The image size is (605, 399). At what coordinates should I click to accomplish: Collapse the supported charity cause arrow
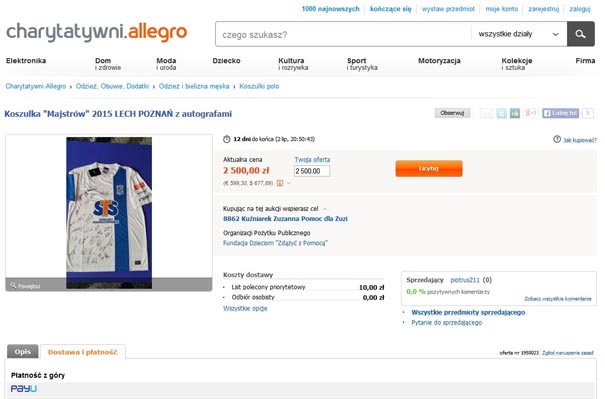pos(324,209)
